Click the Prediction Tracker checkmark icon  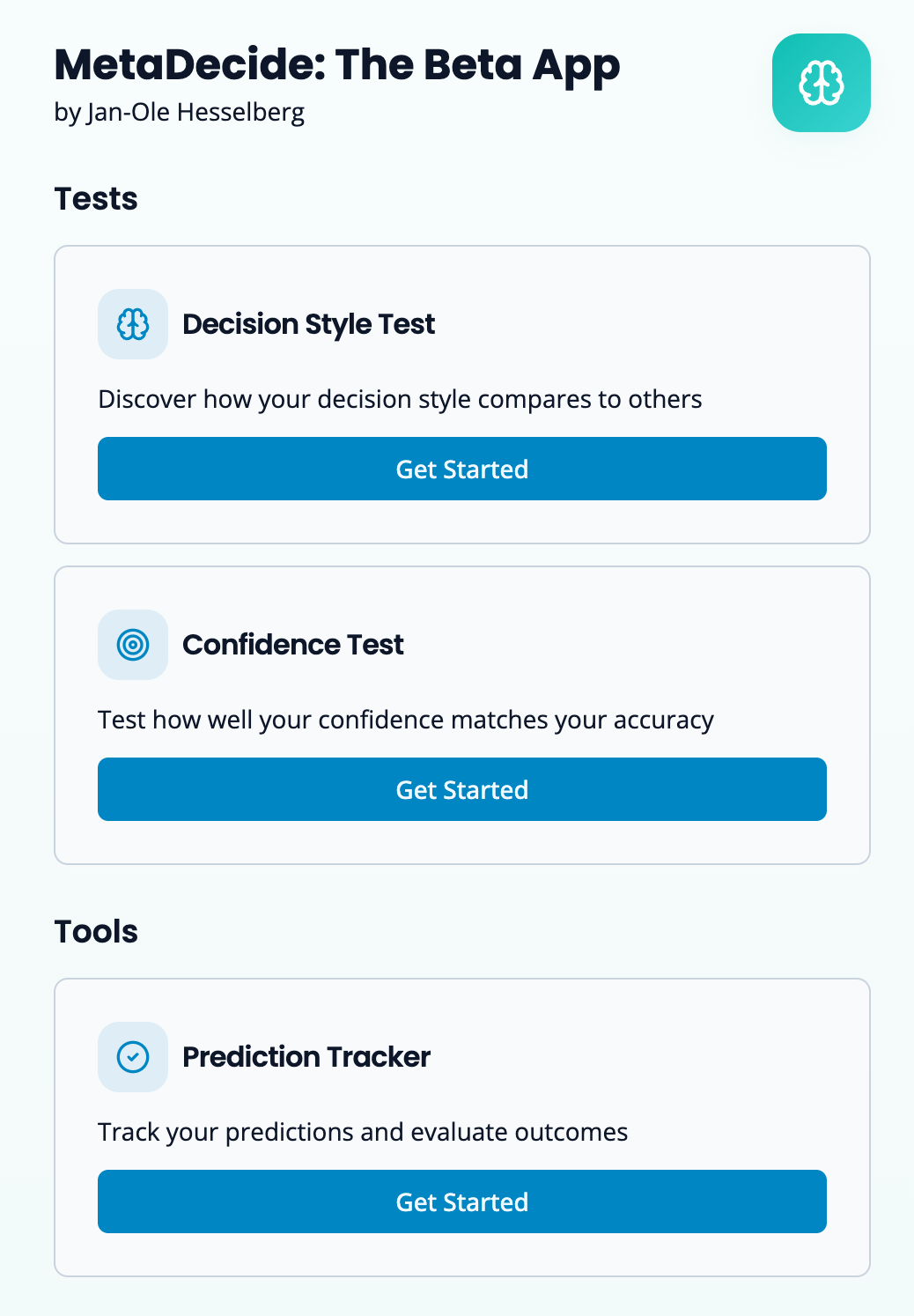pos(133,1057)
